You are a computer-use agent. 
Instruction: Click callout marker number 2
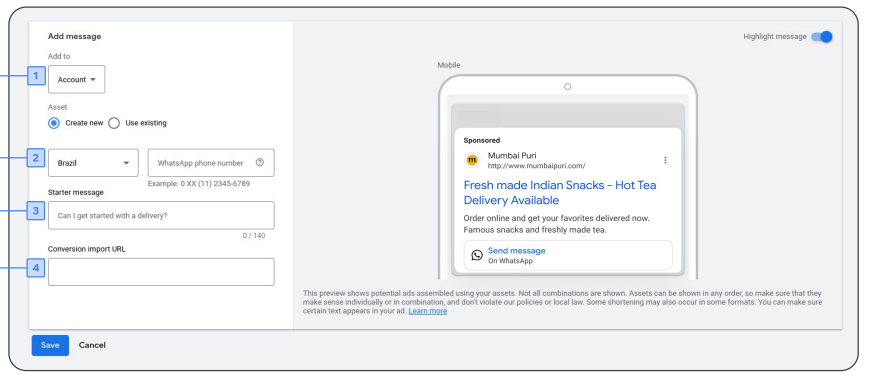click(x=36, y=158)
